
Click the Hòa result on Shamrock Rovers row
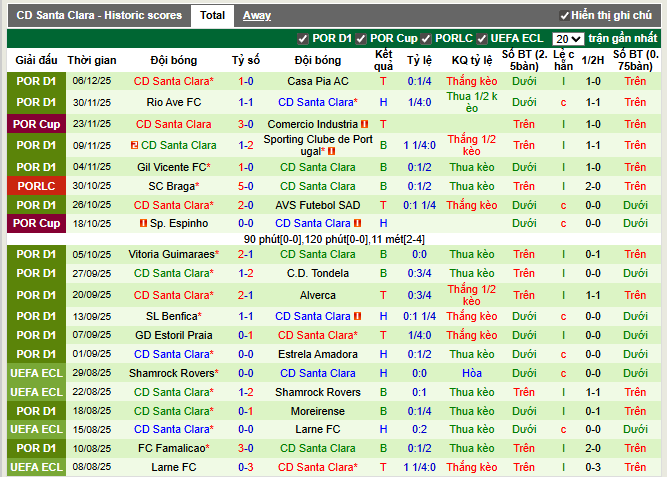(x=472, y=374)
